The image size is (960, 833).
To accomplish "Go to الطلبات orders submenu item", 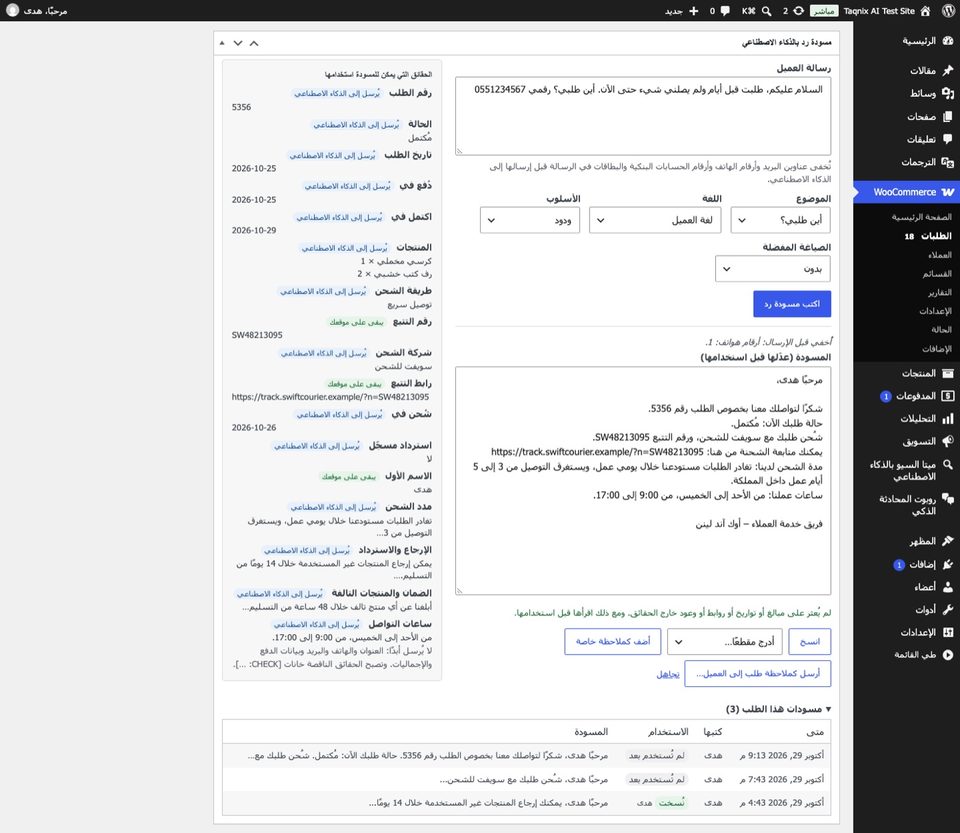I will click(928, 236).
